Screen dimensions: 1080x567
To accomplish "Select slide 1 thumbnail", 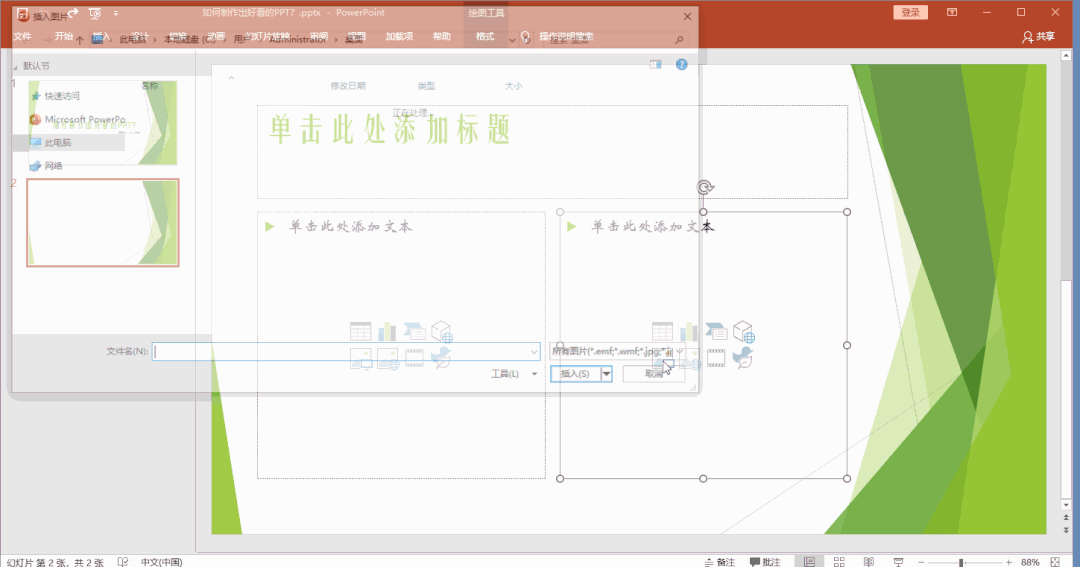I will (103, 123).
